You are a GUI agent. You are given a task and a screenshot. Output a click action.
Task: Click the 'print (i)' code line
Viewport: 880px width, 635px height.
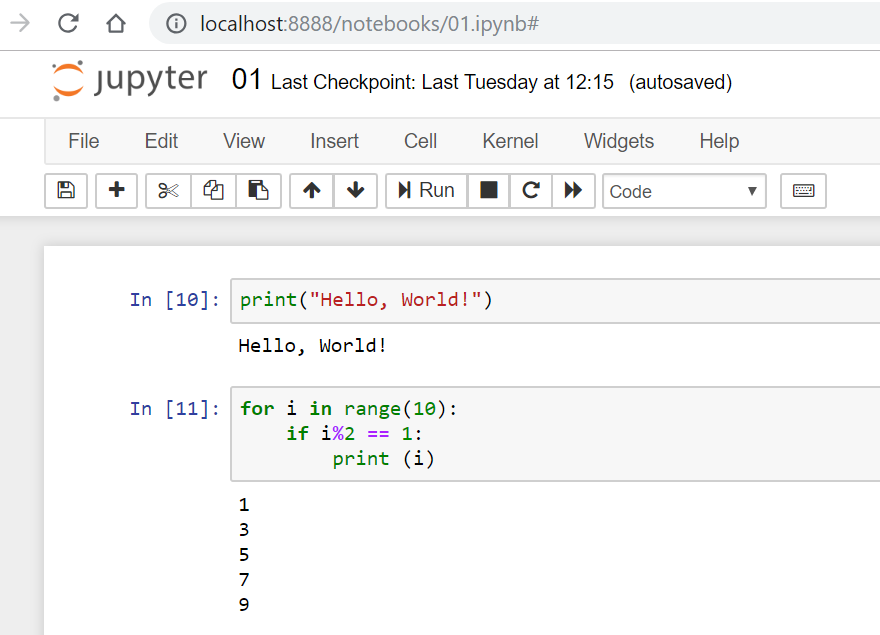(383, 459)
